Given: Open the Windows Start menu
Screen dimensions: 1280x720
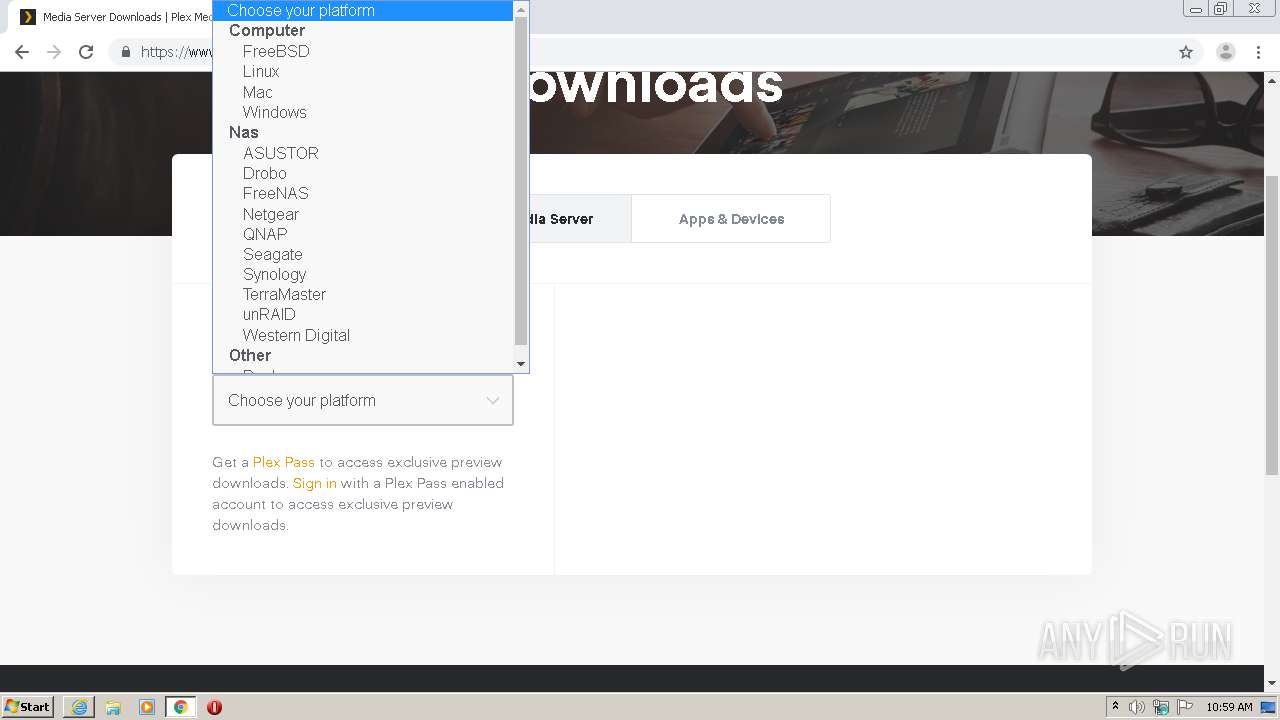Looking at the screenshot, I should pyautogui.click(x=27, y=707).
